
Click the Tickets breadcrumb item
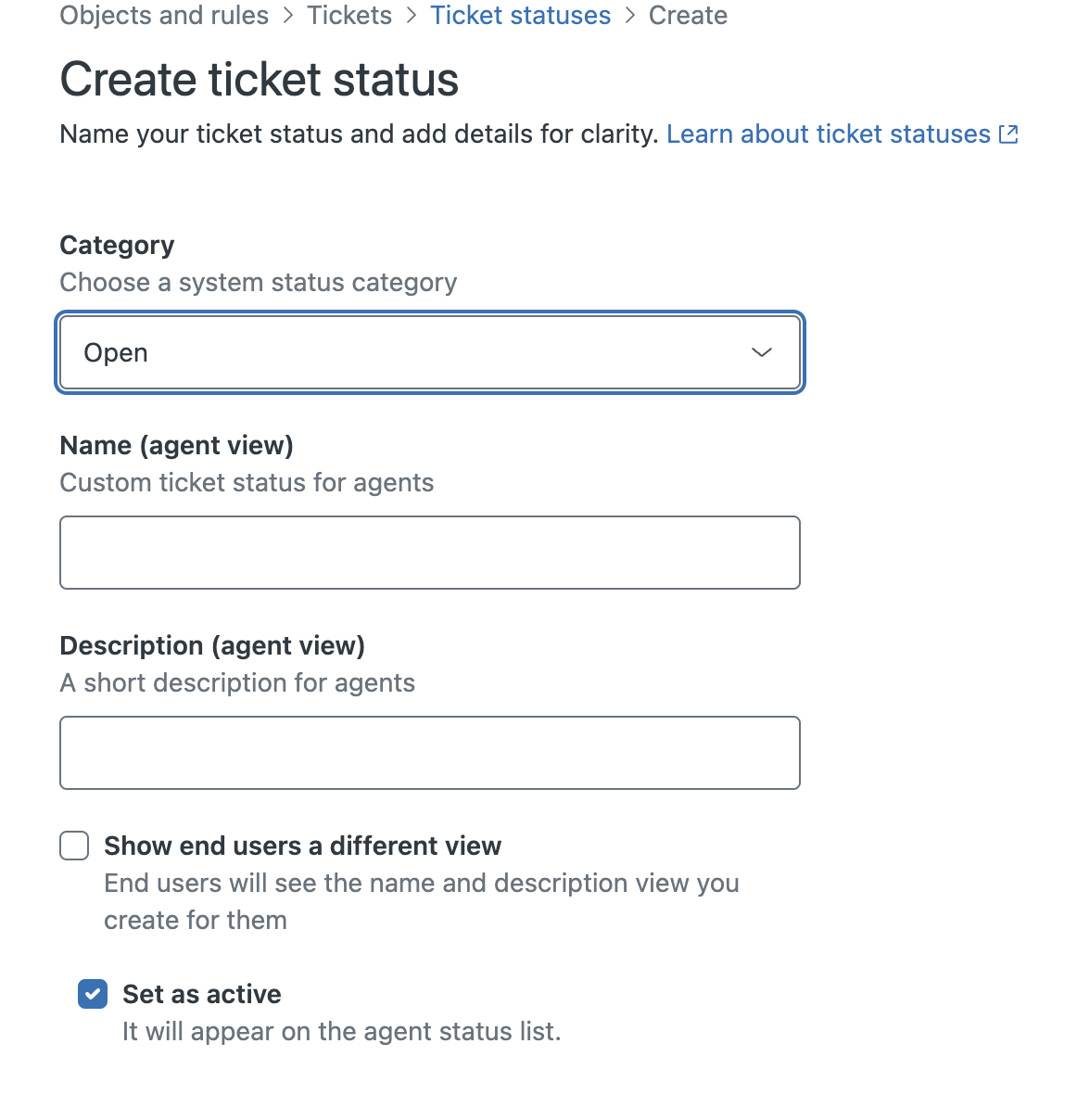click(x=349, y=16)
